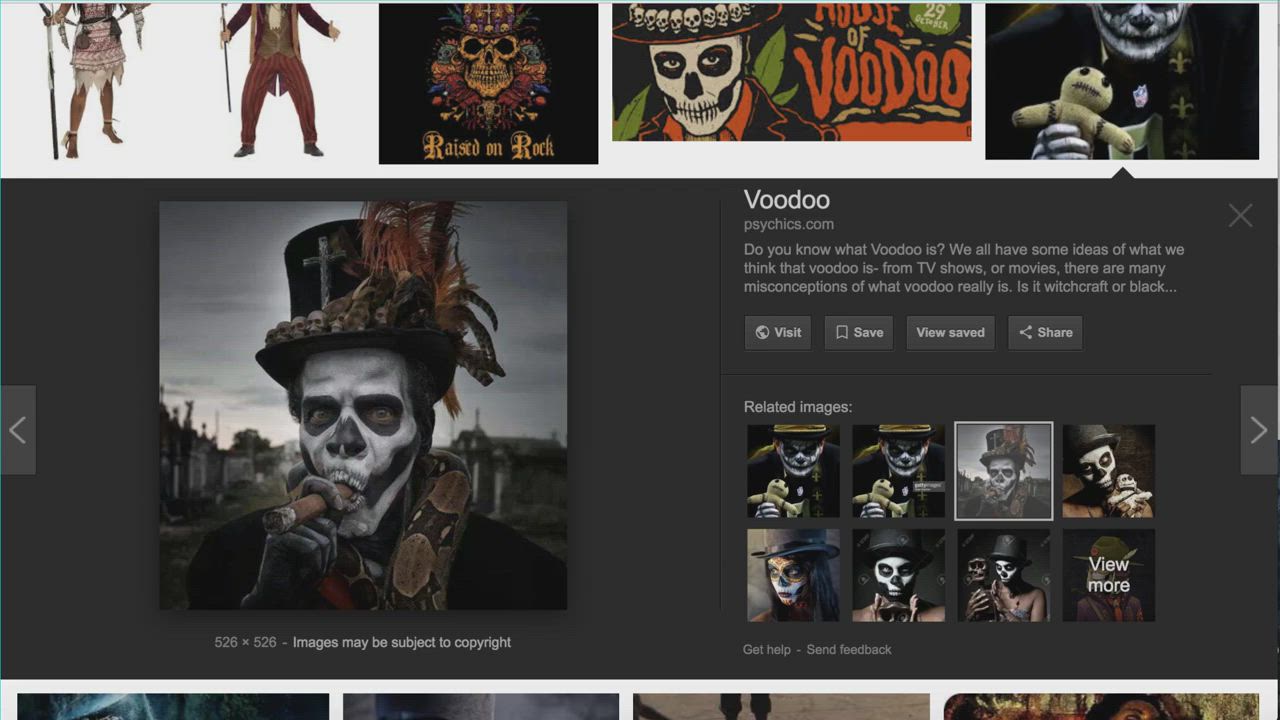1280x720 pixels.
Task: Select the first related image with voodoo doll
Action: pos(793,471)
